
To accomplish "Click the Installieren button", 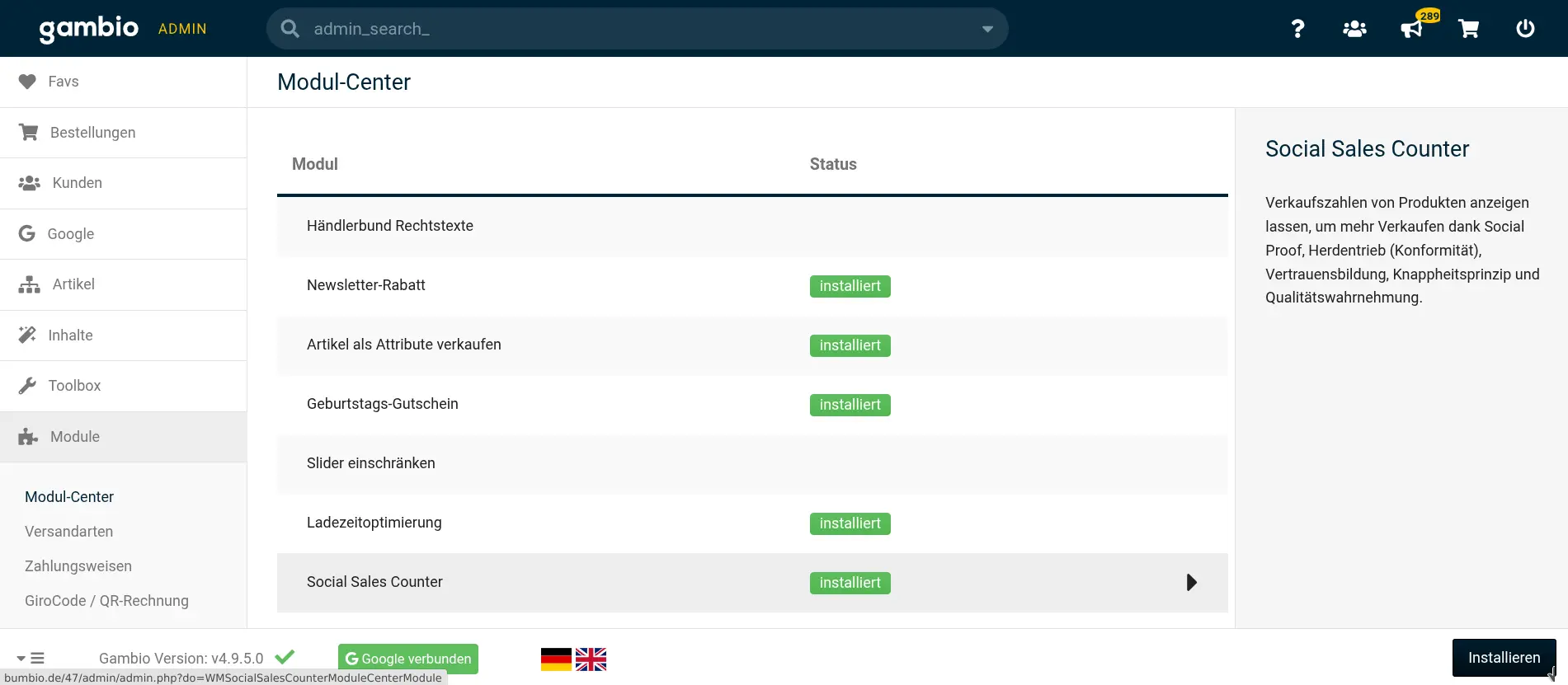I will pos(1504,658).
